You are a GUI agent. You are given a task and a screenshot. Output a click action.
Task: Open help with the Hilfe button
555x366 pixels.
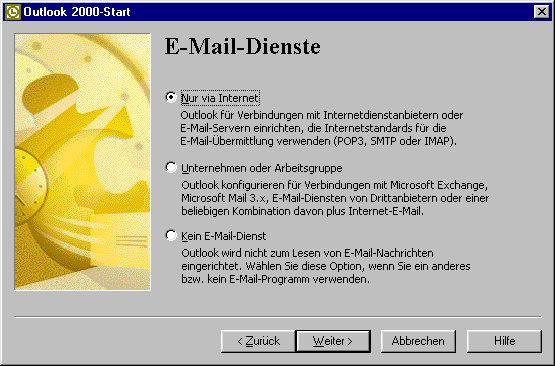pos(504,341)
